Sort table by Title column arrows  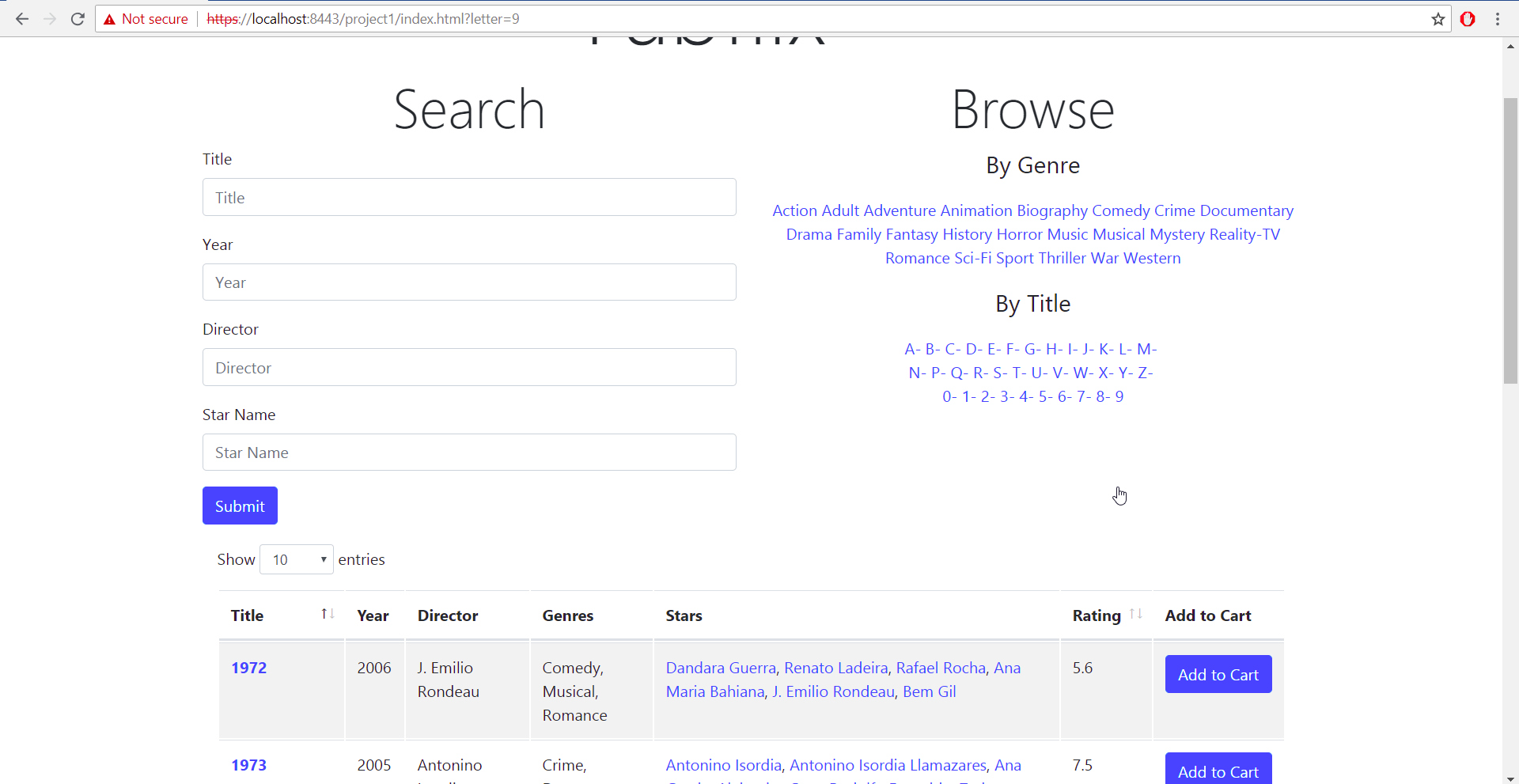click(x=328, y=614)
